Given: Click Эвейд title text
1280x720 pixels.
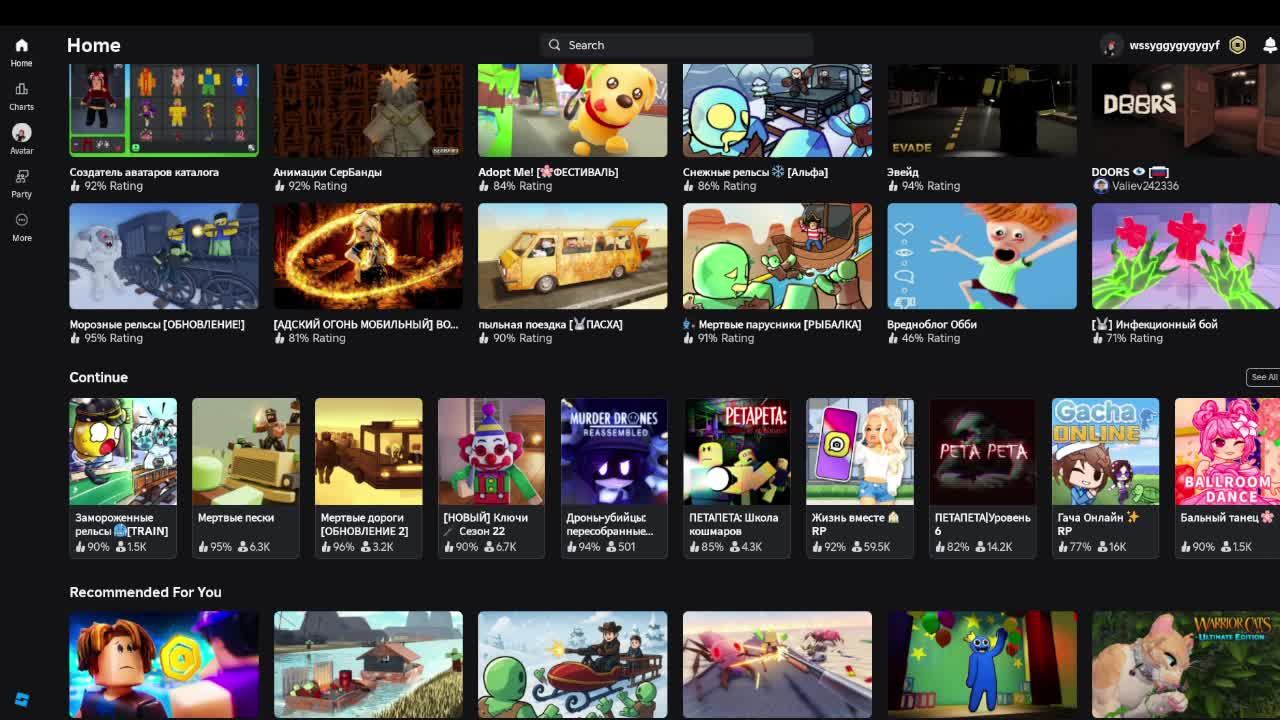Looking at the screenshot, I should tap(903, 172).
